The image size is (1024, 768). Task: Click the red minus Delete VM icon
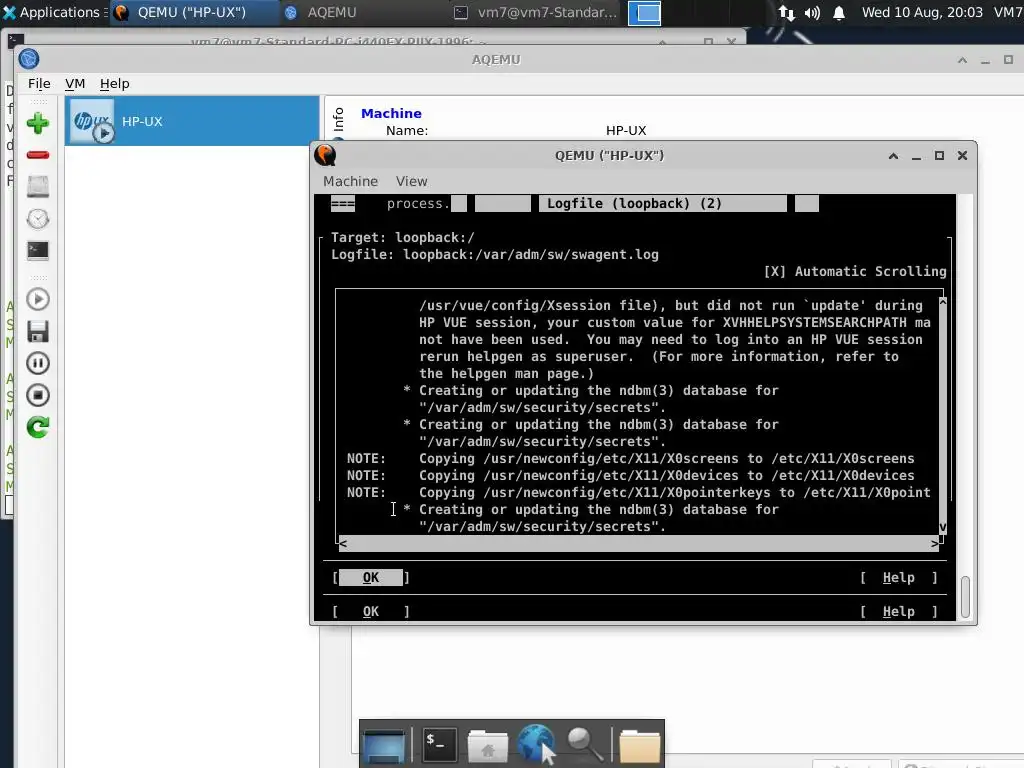[38, 155]
